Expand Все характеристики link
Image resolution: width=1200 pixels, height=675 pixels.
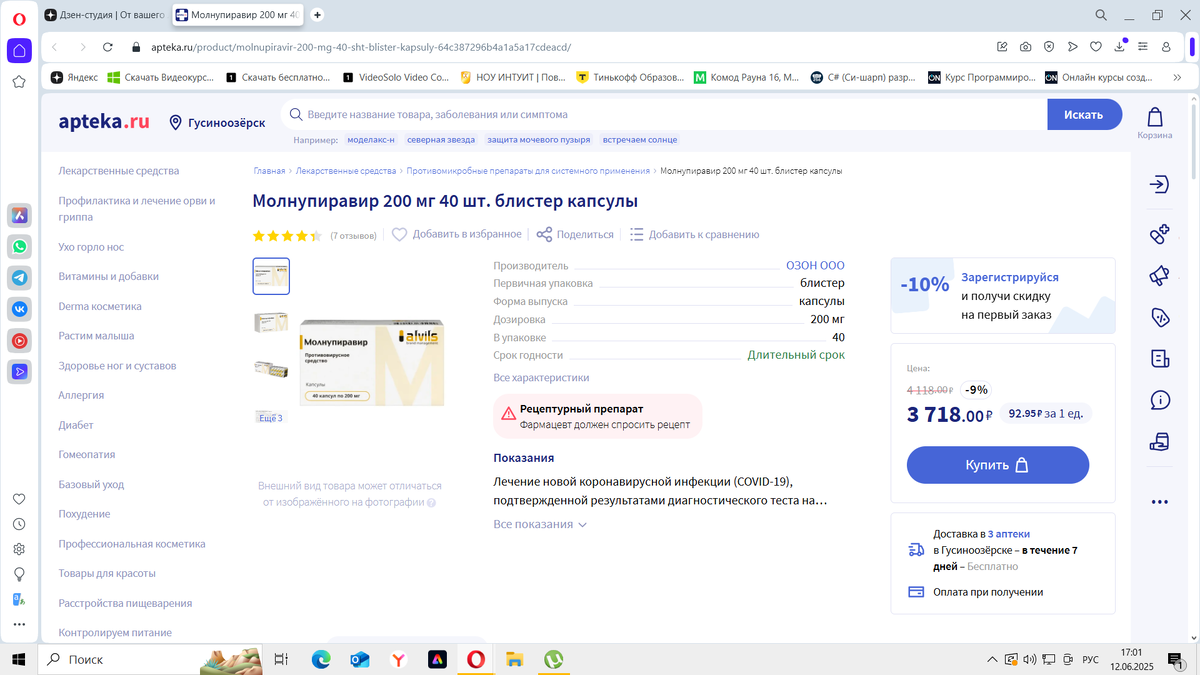tap(541, 378)
